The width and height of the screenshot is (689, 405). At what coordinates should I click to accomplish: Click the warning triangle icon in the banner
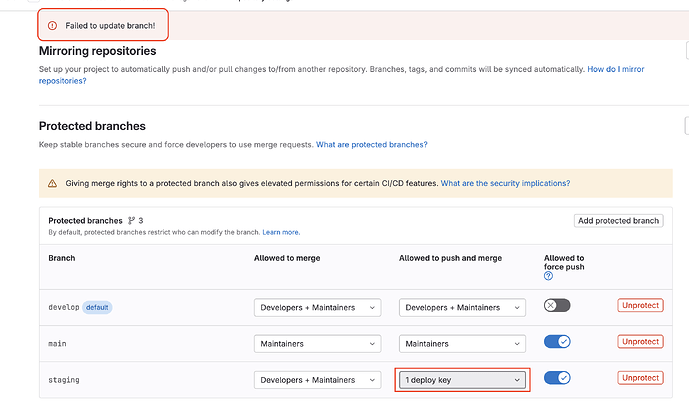(x=53, y=183)
